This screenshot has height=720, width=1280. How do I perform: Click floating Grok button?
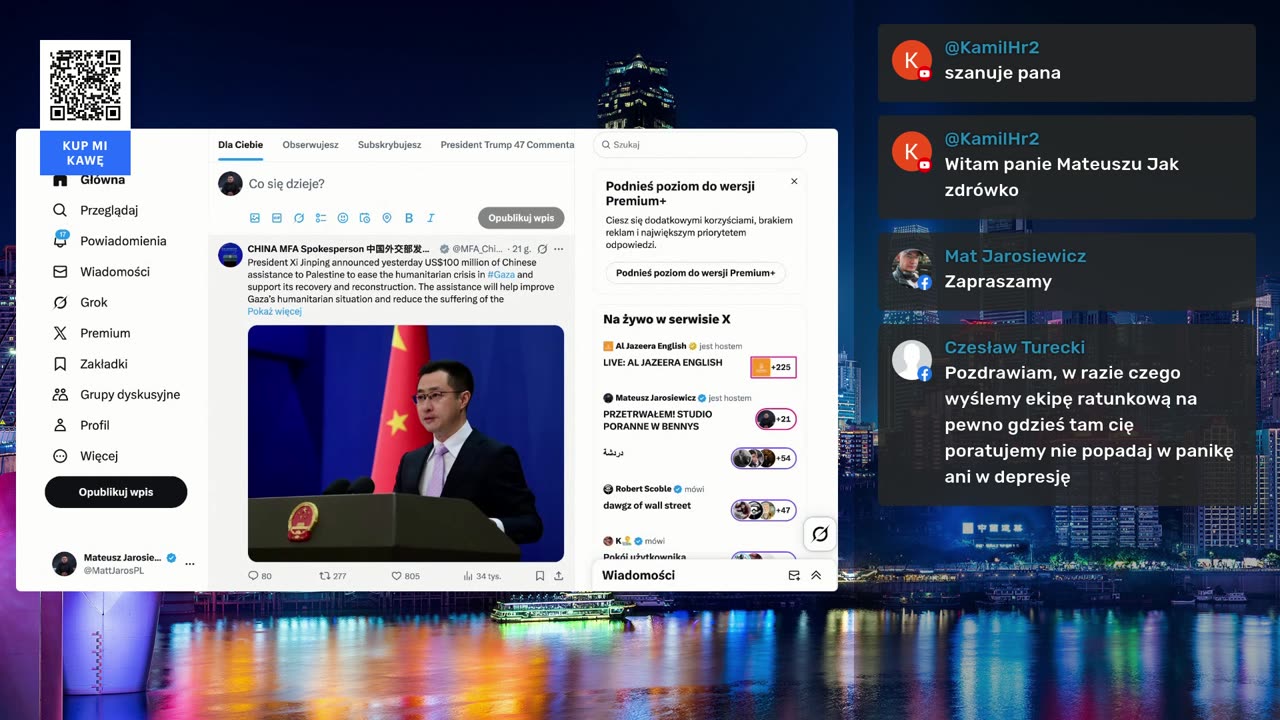820,534
